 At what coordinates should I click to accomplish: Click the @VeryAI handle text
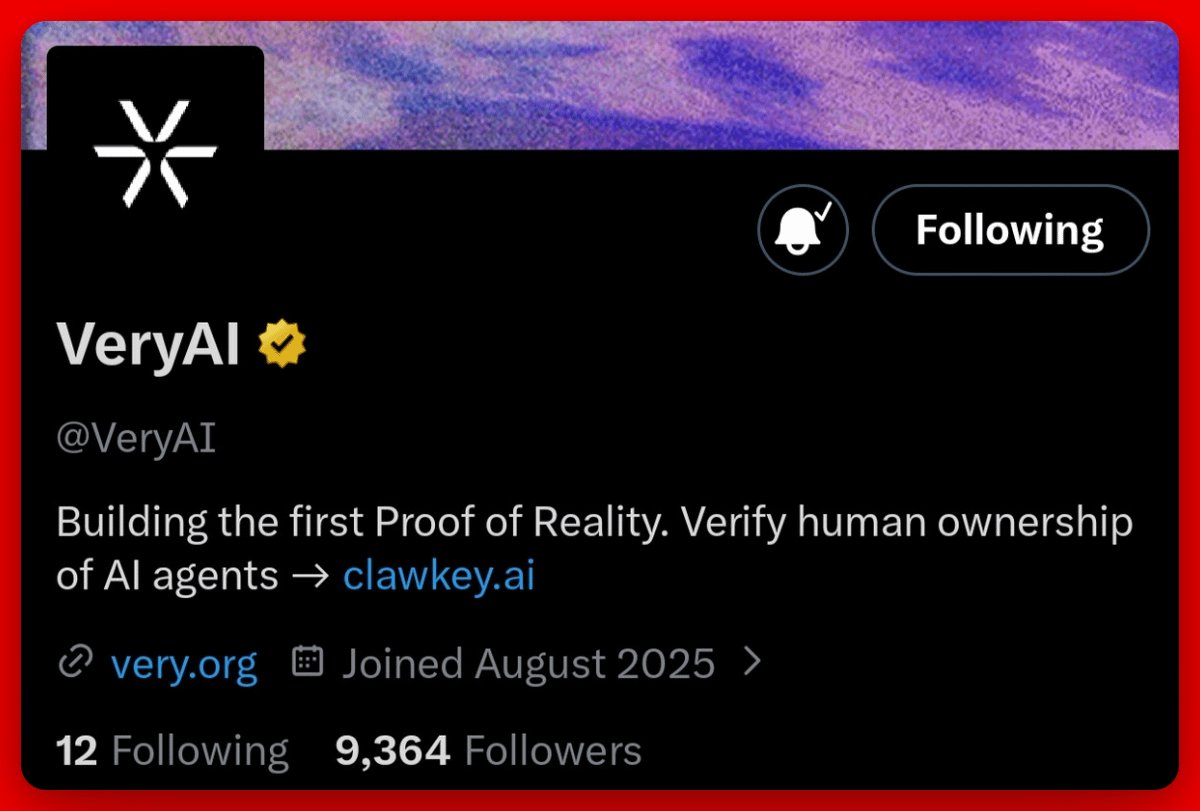136,440
